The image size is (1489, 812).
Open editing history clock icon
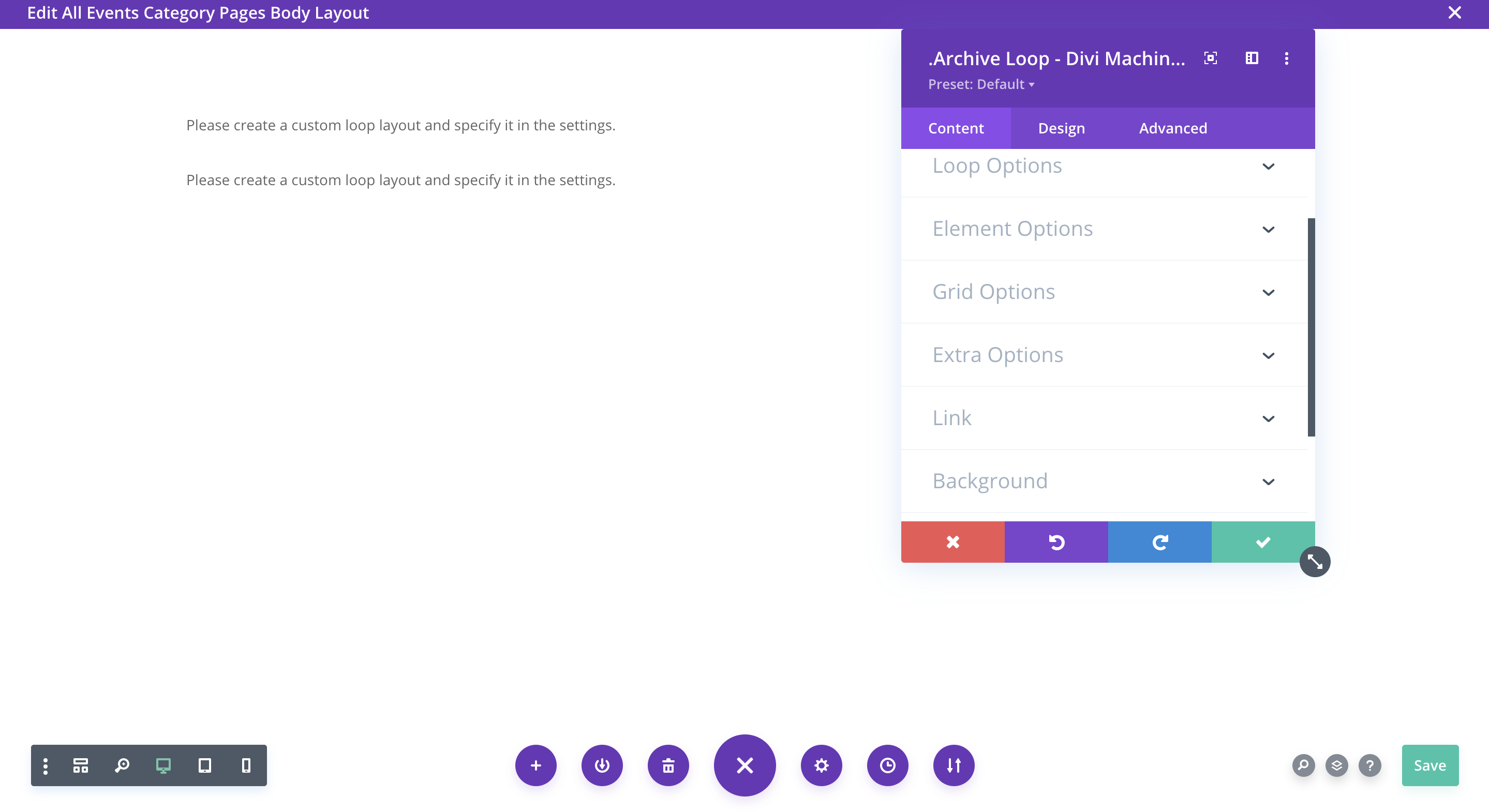click(887, 765)
